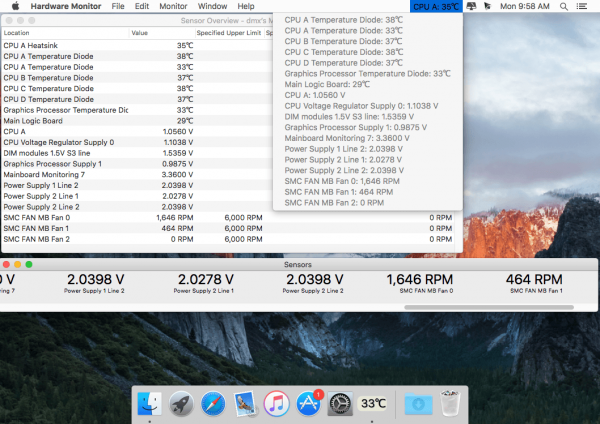The width and height of the screenshot is (600, 424).
Task: Click the Sensors window title bar
Action: pyautogui.click(x=298, y=264)
